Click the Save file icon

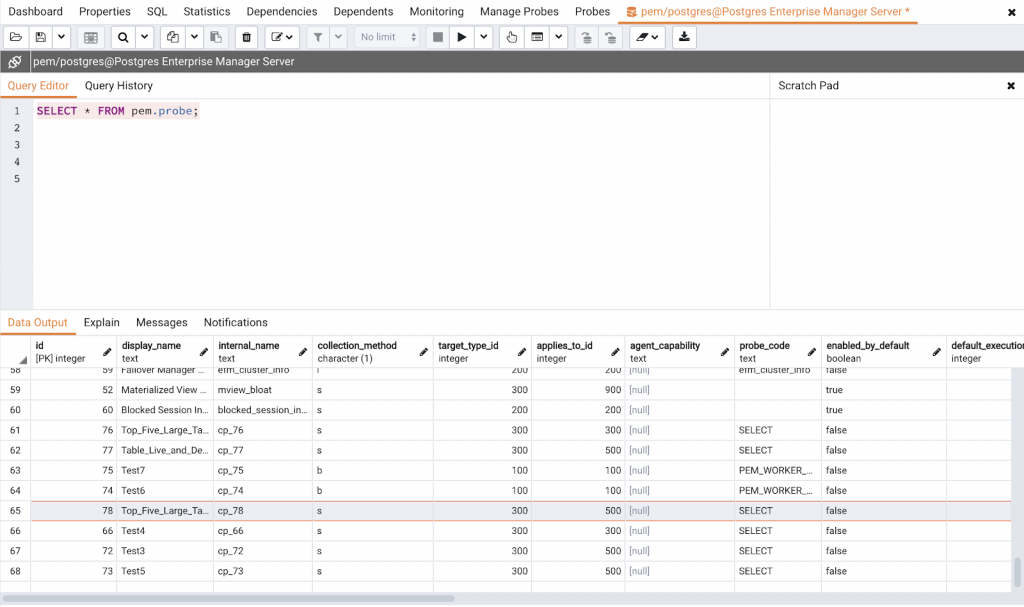pos(41,37)
